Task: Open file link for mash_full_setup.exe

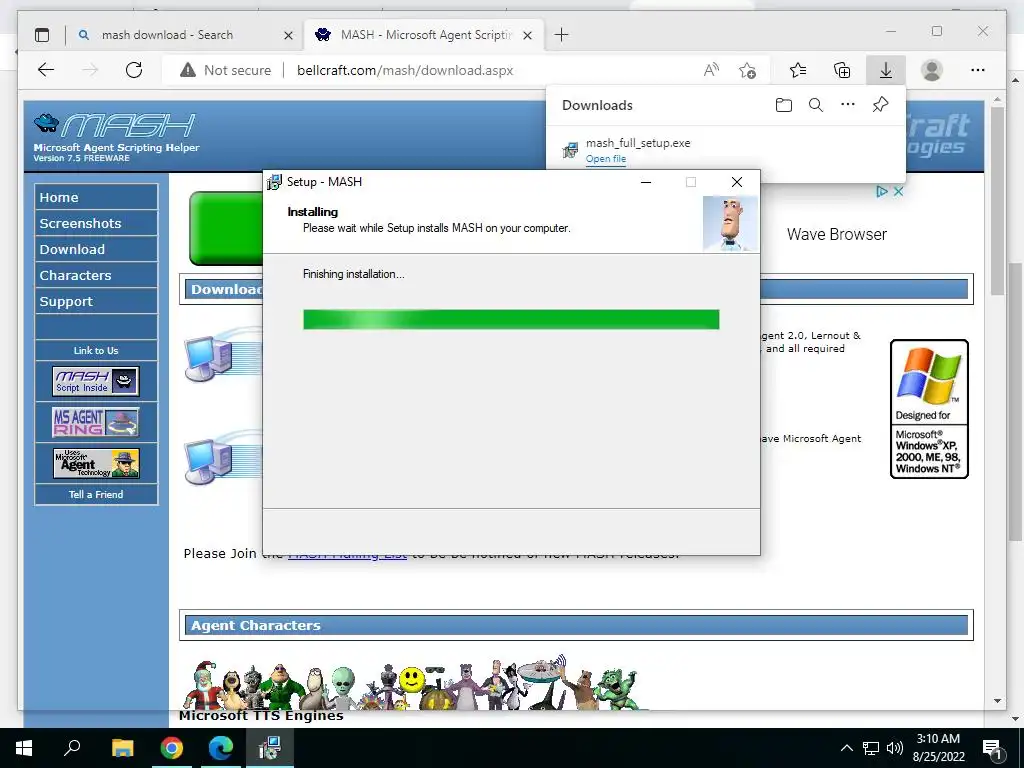Action: coord(605,159)
